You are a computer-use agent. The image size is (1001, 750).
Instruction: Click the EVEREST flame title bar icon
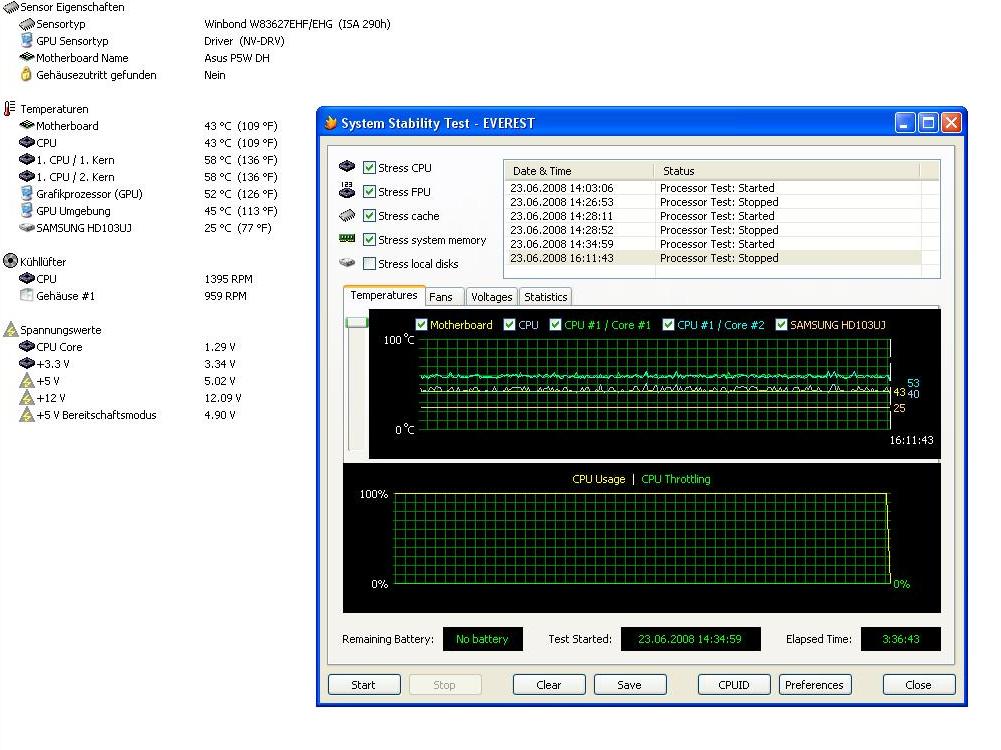(x=330, y=123)
